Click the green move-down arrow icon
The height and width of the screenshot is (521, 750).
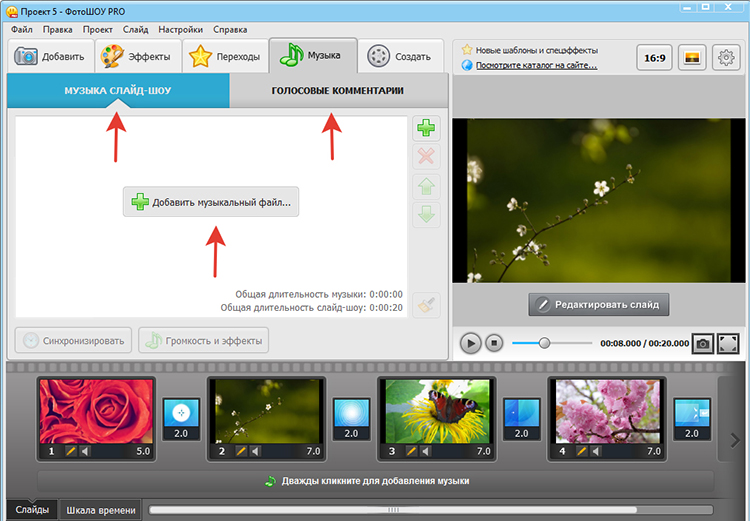[x=426, y=215]
